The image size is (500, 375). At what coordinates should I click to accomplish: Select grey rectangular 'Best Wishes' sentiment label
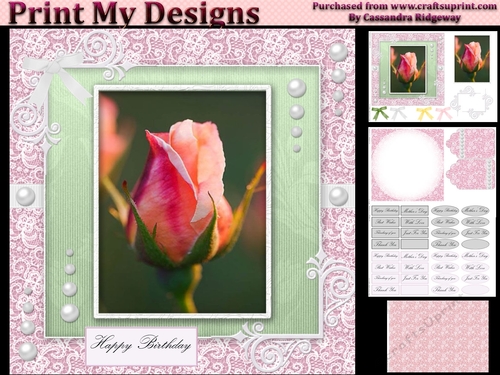[385, 222]
